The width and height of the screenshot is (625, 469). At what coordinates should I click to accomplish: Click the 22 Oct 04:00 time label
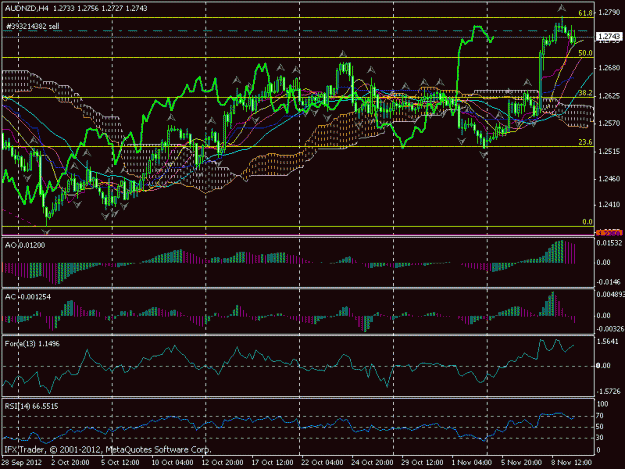pos(322,462)
